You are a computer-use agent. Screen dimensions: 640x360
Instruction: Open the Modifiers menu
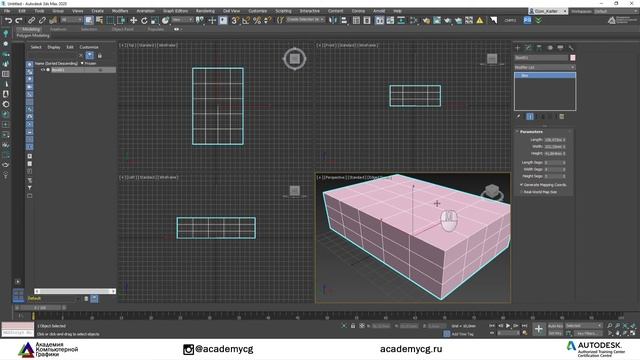click(x=120, y=11)
